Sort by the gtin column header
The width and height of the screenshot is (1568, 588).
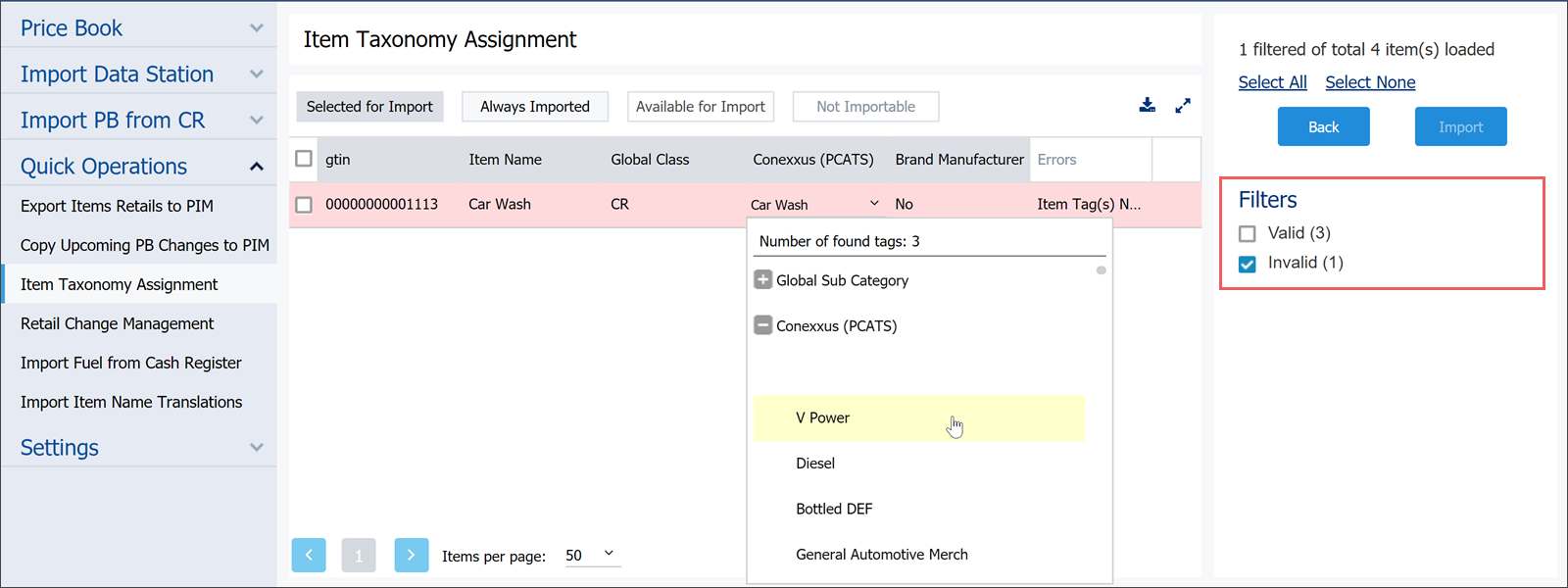338,160
